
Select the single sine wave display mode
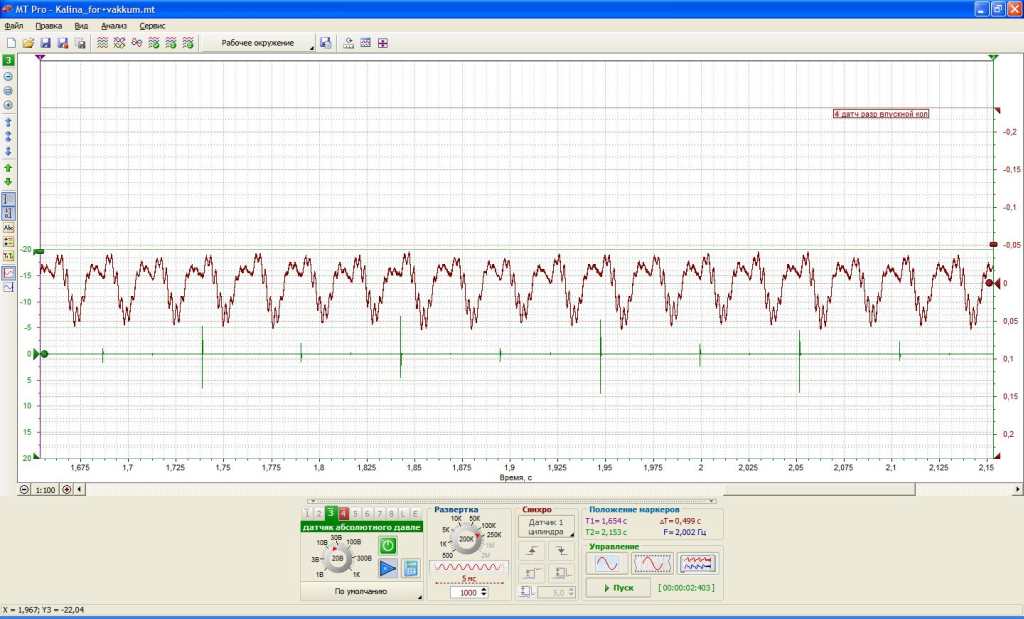click(x=607, y=563)
